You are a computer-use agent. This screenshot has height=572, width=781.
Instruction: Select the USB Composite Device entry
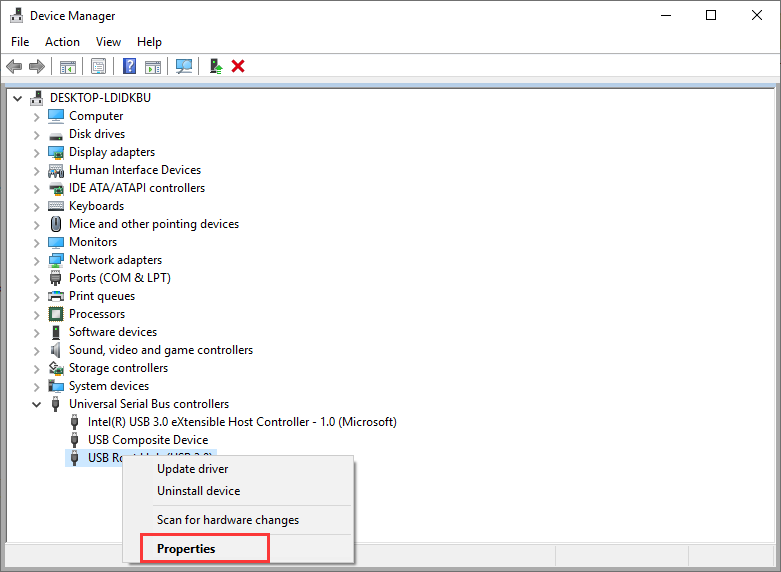pyautogui.click(x=148, y=440)
